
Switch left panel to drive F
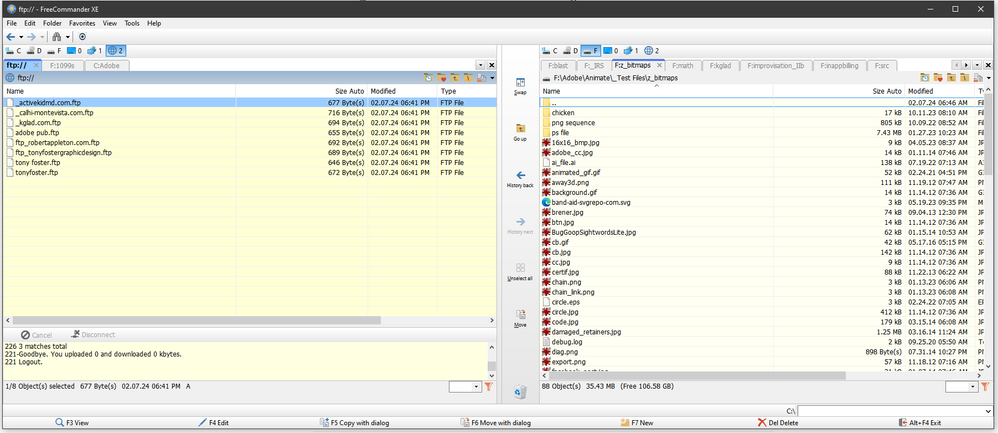[x=55, y=50]
